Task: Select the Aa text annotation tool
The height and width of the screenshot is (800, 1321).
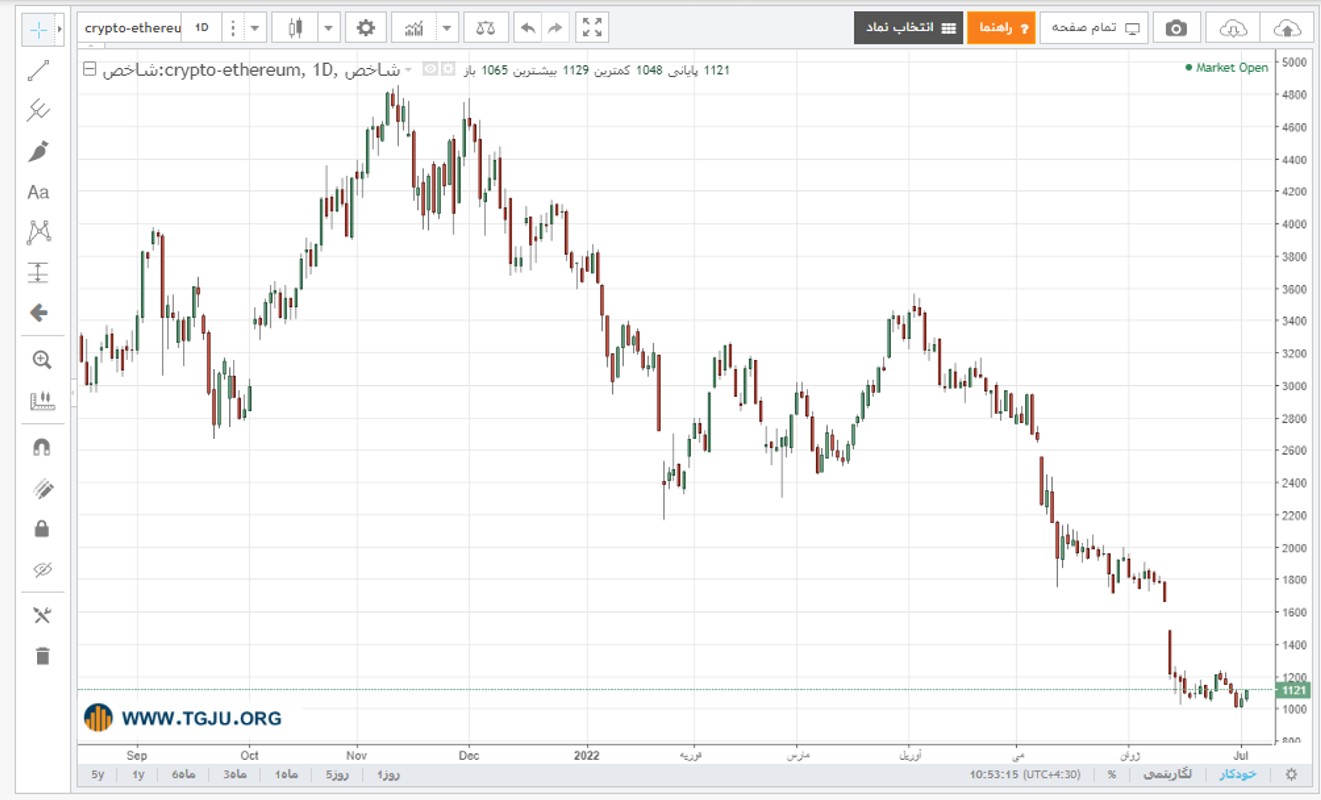Action: click(38, 192)
